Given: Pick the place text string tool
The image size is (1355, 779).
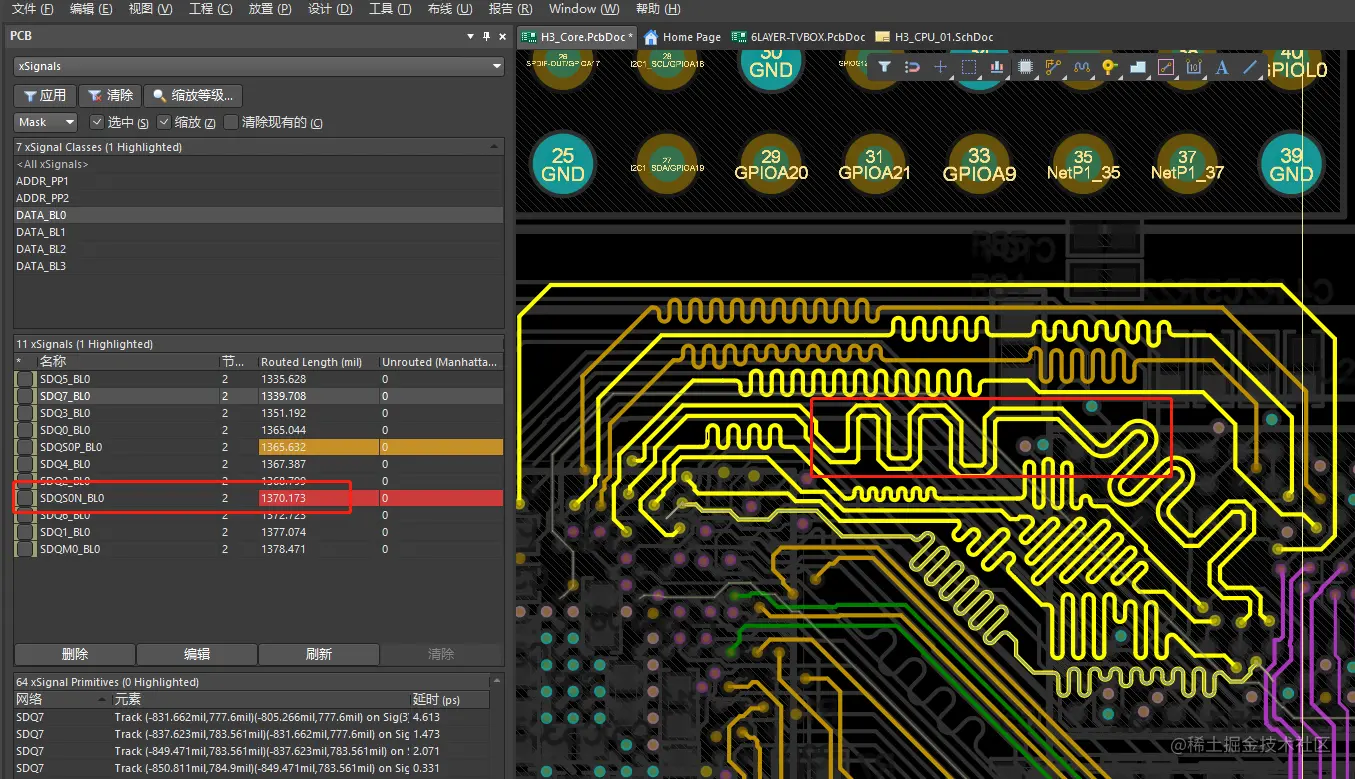Looking at the screenshot, I should pos(1221,67).
